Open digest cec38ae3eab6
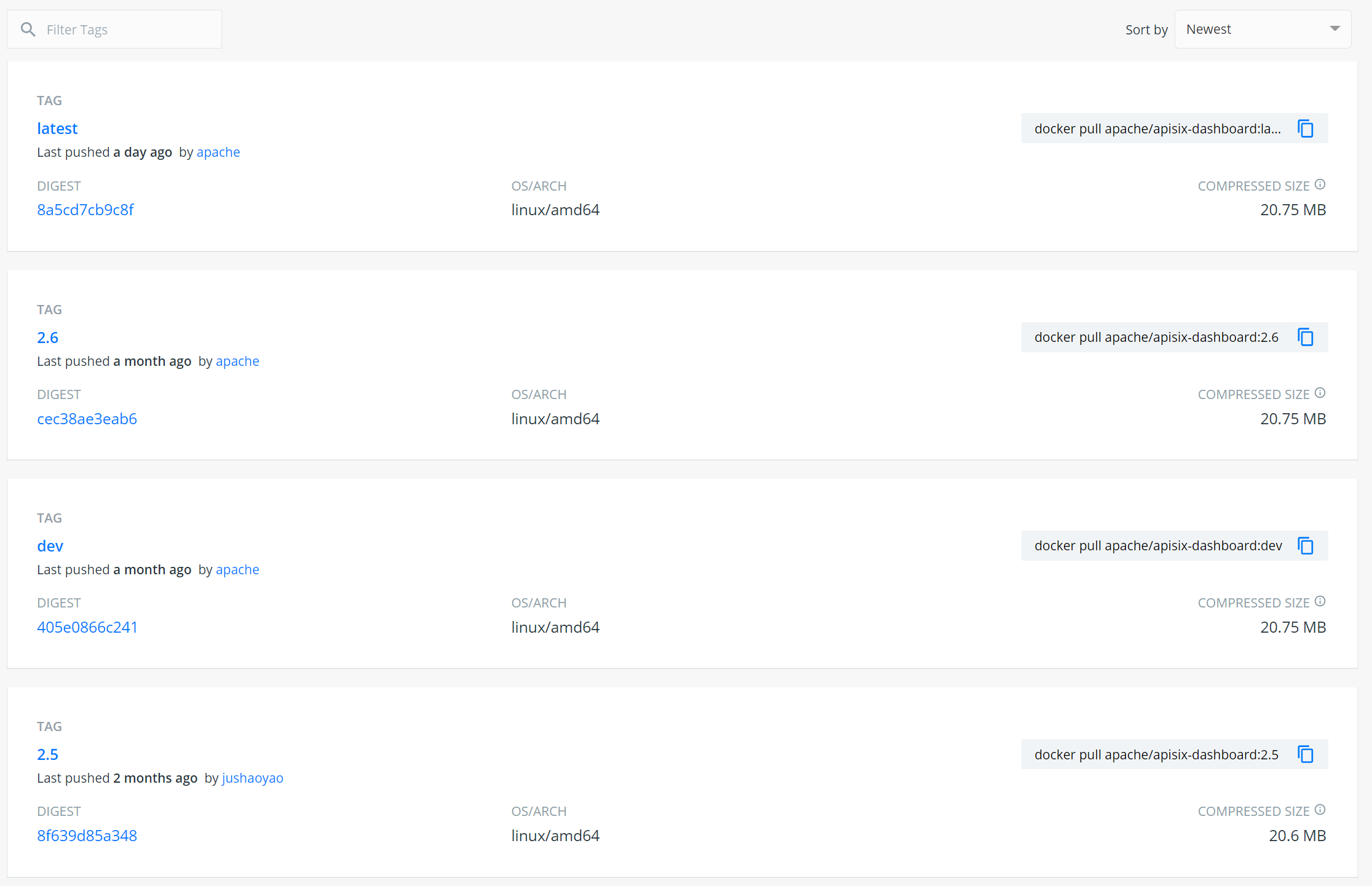Screen dimensions: 1372x886 87,419
